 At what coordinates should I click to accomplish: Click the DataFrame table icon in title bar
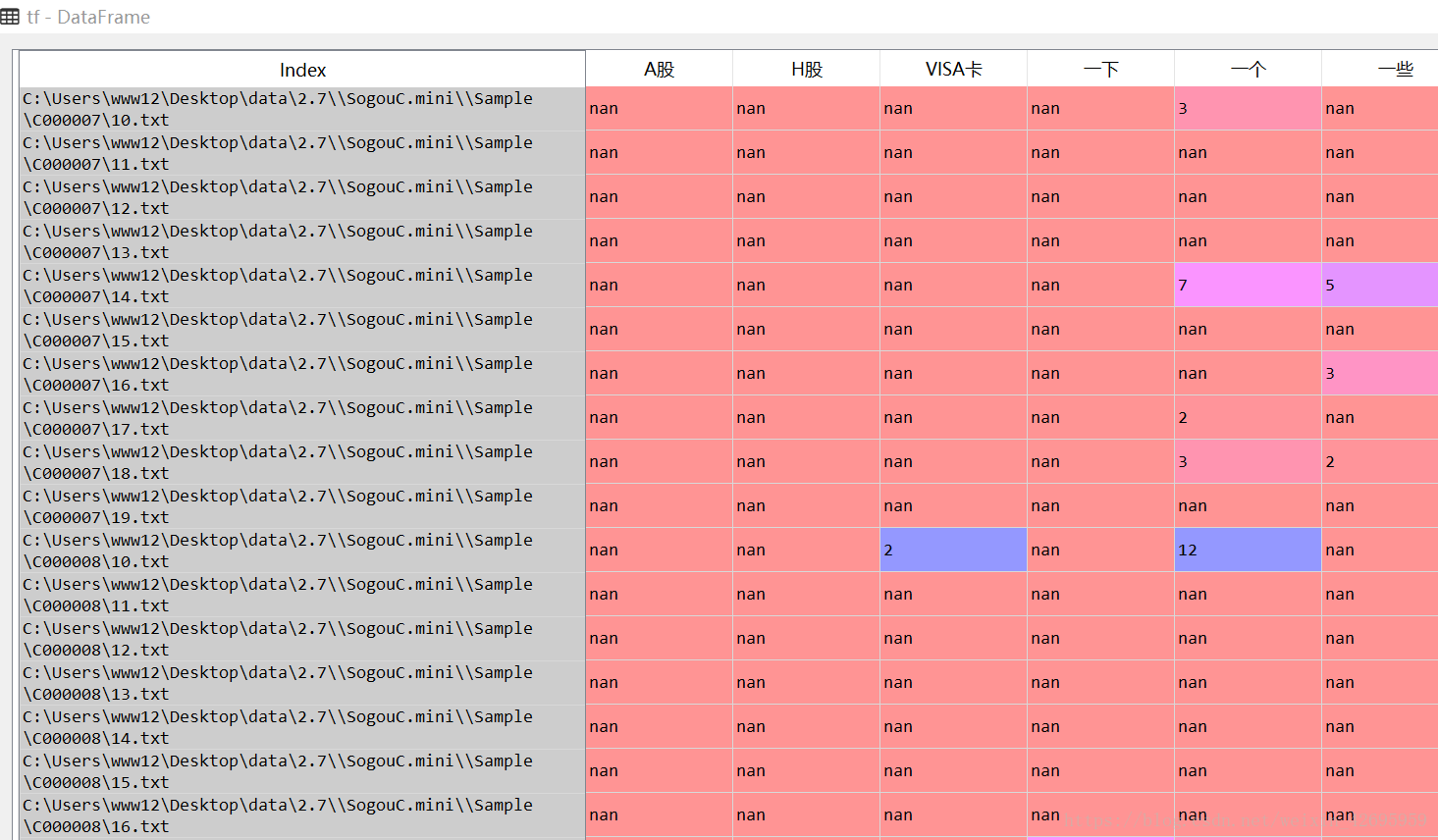coord(10,17)
